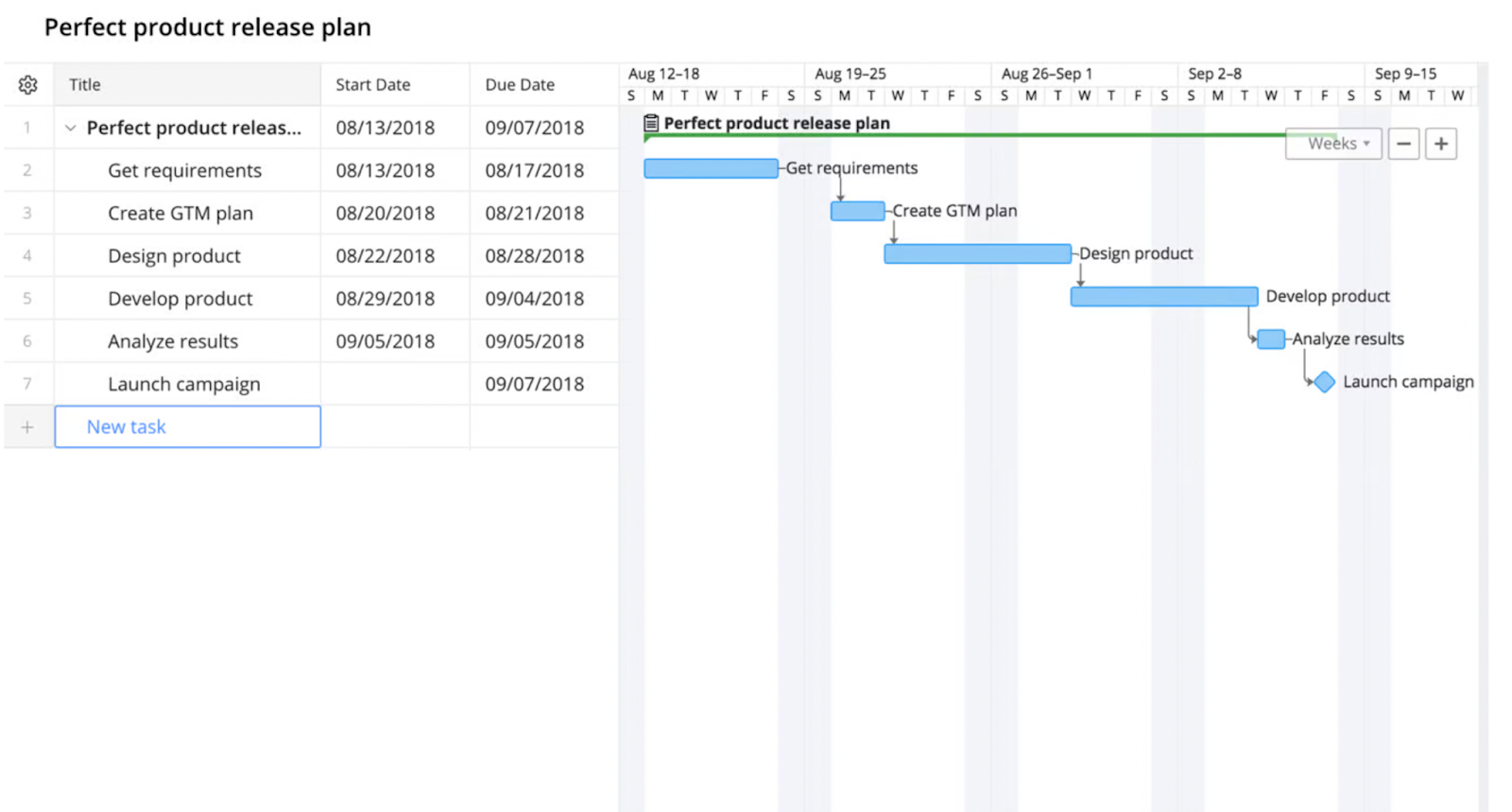Click row number 5
1512x812 pixels.
[27, 299]
